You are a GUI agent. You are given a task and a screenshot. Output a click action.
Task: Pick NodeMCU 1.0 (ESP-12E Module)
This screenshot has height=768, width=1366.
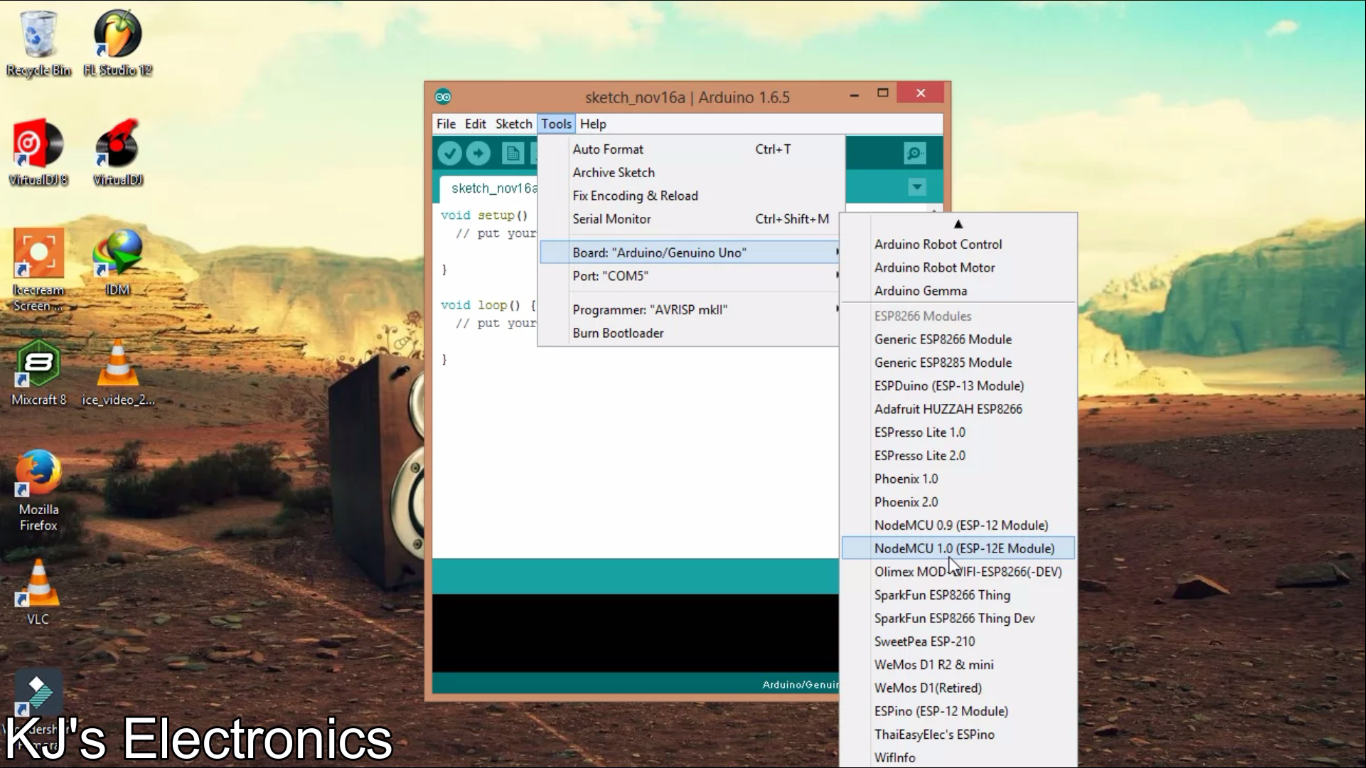pyautogui.click(x=959, y=548)
